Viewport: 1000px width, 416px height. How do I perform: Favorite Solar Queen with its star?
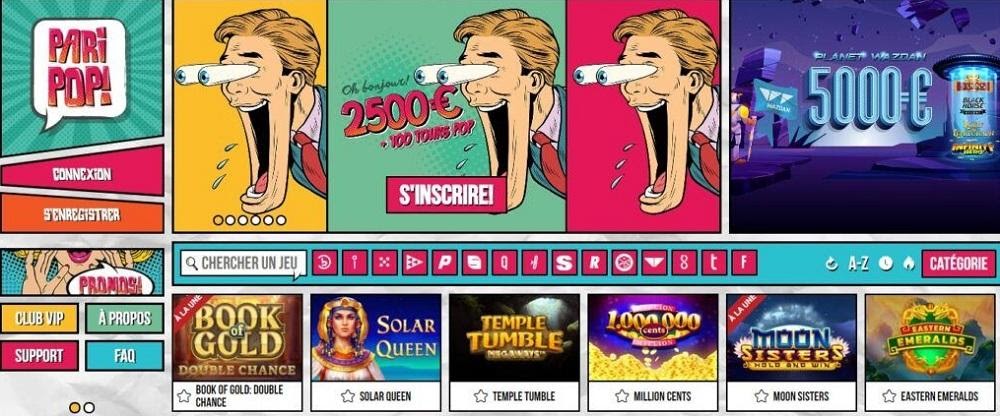tap(348, 396)
